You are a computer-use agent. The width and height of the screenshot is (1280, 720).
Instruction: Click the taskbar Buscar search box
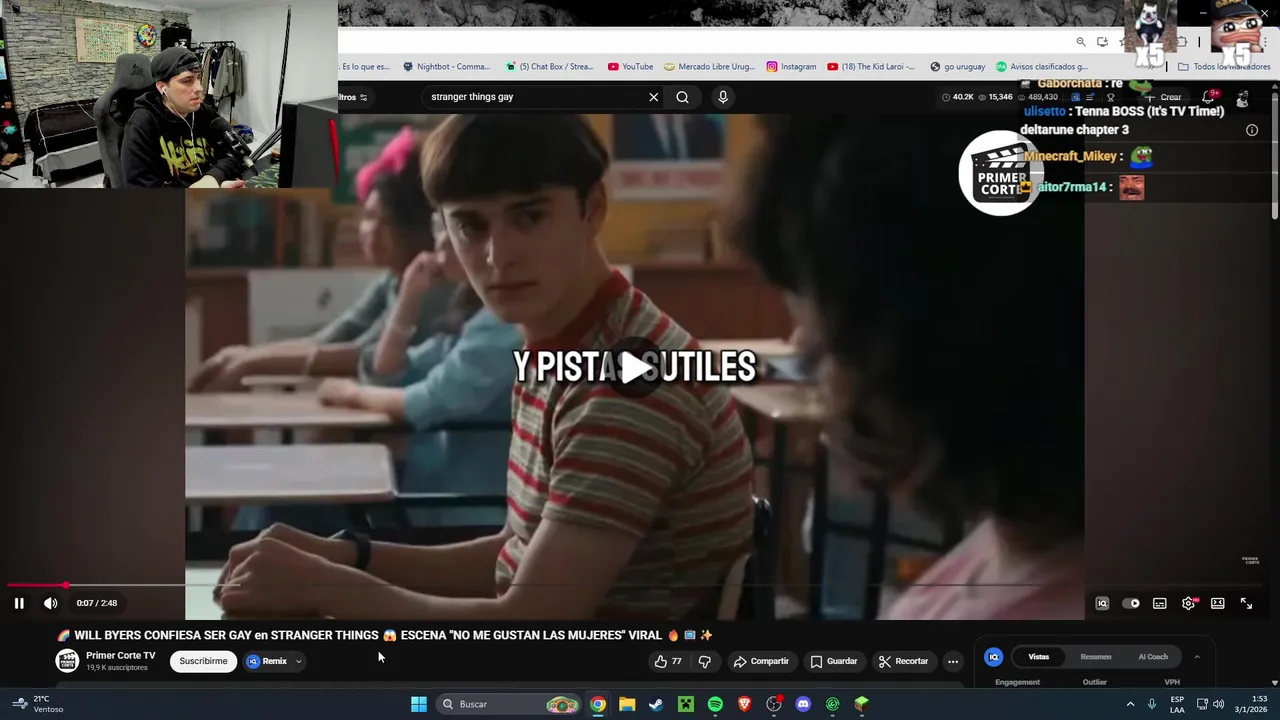point(510,704)
